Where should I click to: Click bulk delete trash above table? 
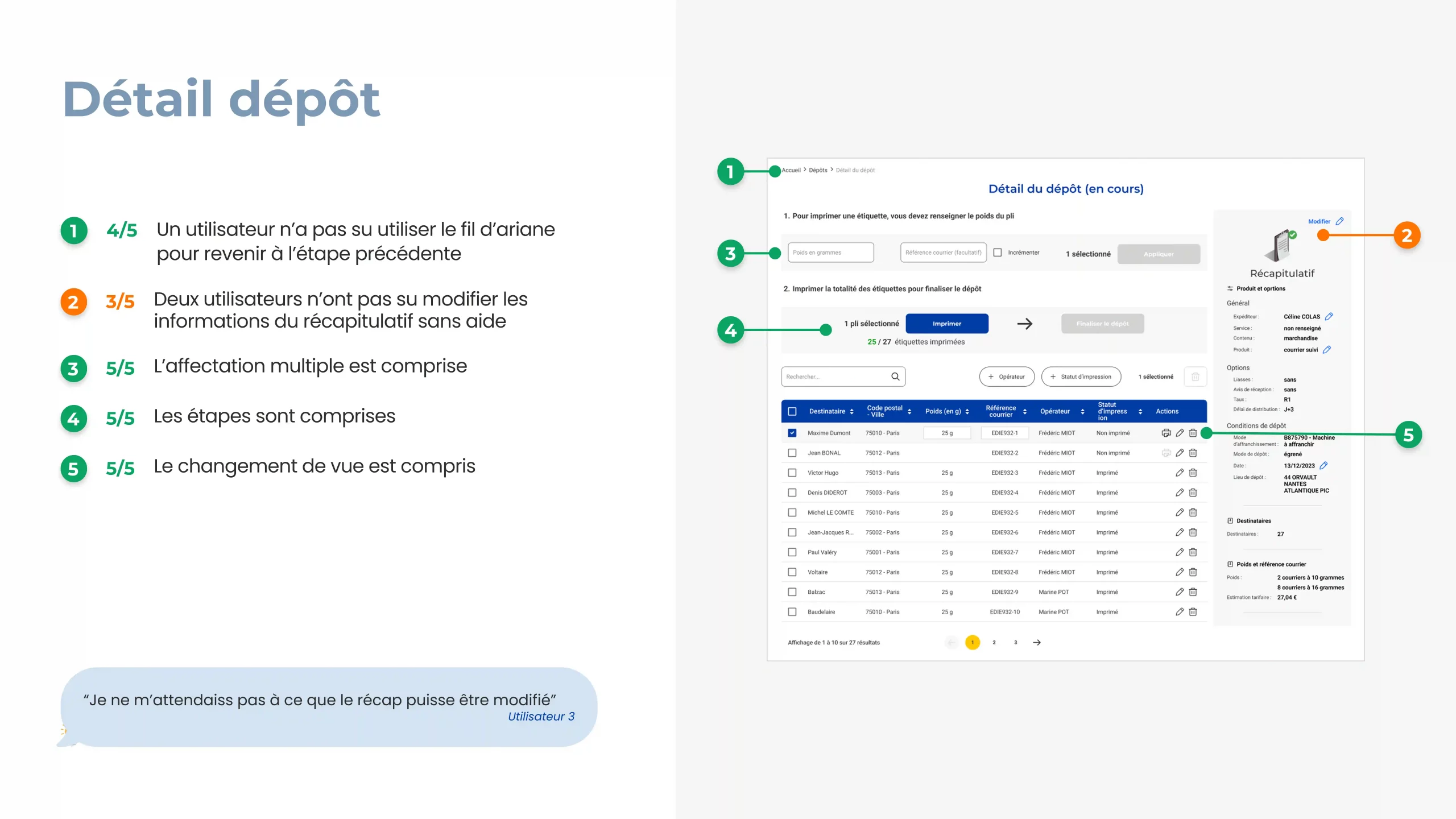pos(1196,377)
